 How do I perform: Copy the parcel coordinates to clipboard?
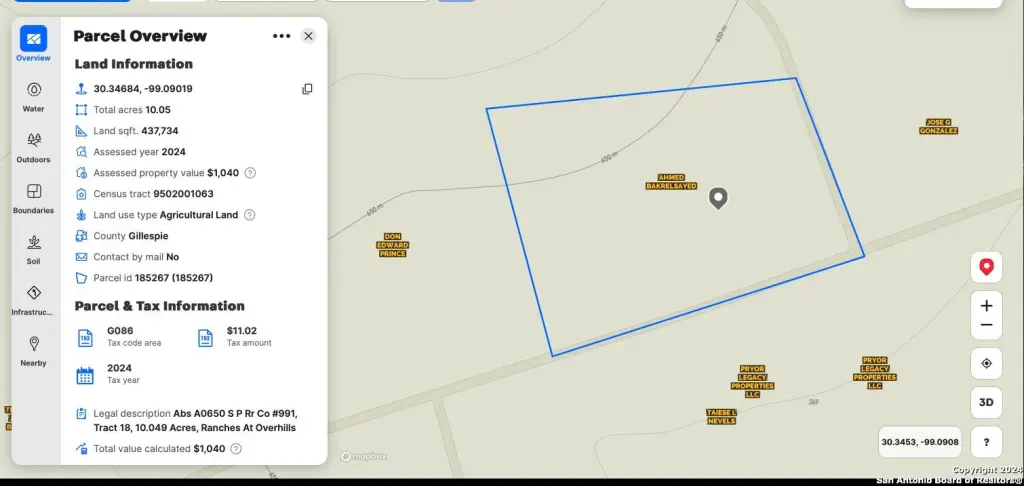click(x=308, y=89)
